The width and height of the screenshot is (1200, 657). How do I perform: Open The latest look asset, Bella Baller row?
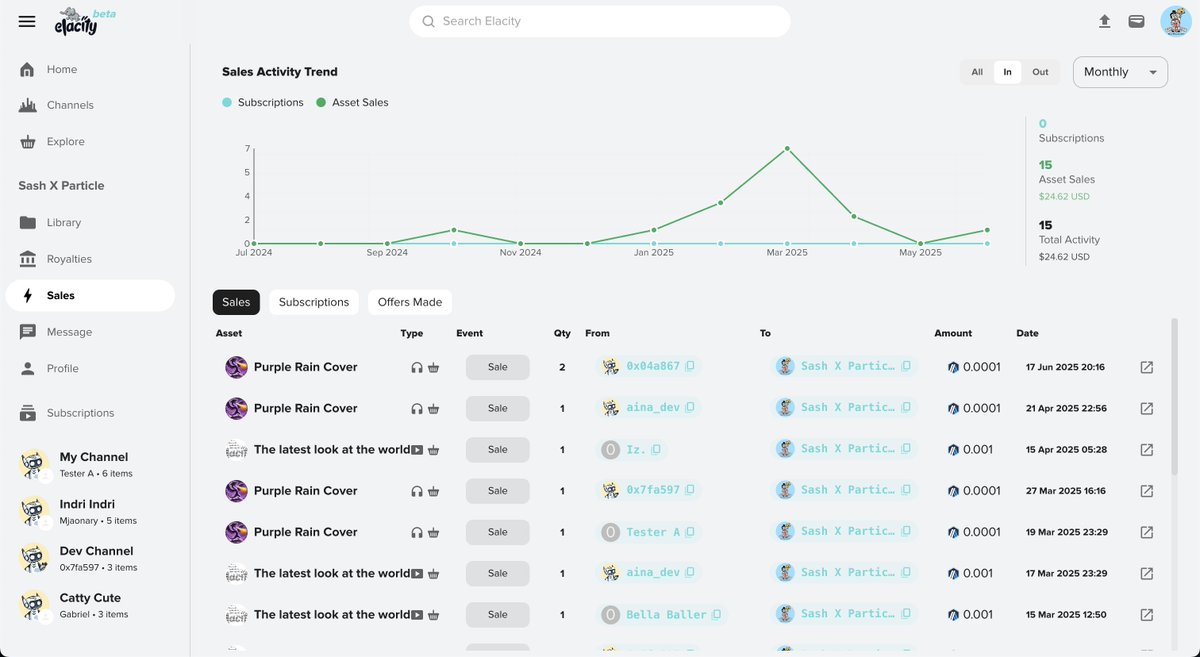332,615
